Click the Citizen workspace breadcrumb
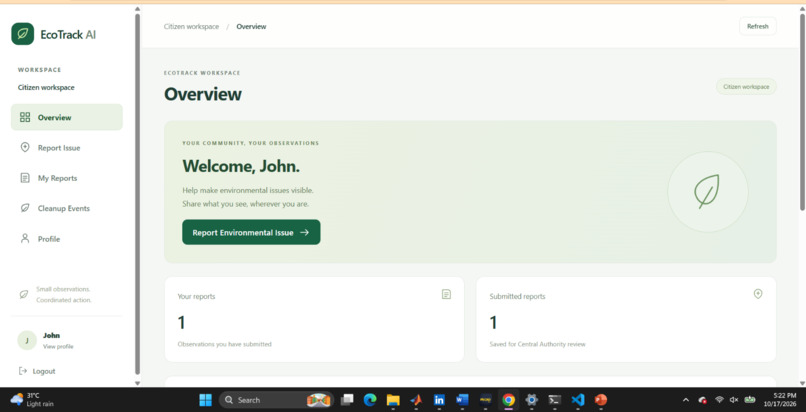 pyautogui.click(x=191, y=27)
